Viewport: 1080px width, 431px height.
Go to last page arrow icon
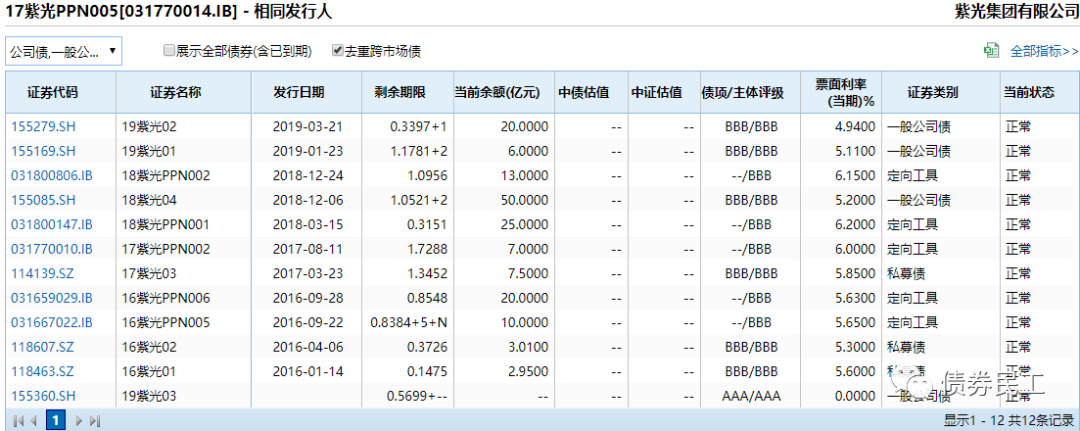point(96,419)
